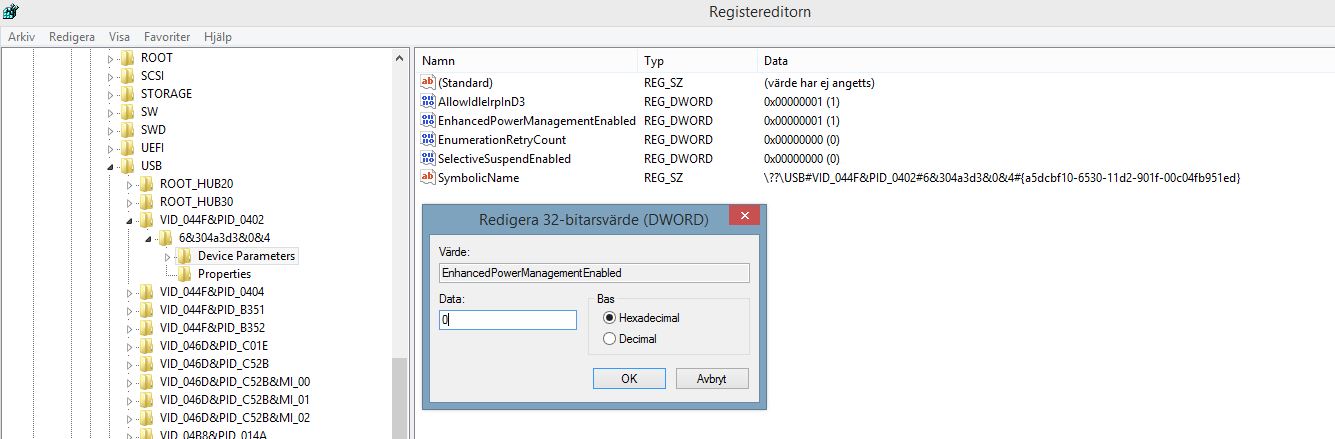Choose the Decimal base option
Image resolution: width=1335 pixels, height=439 pixels.
click(x=610, y=339)
